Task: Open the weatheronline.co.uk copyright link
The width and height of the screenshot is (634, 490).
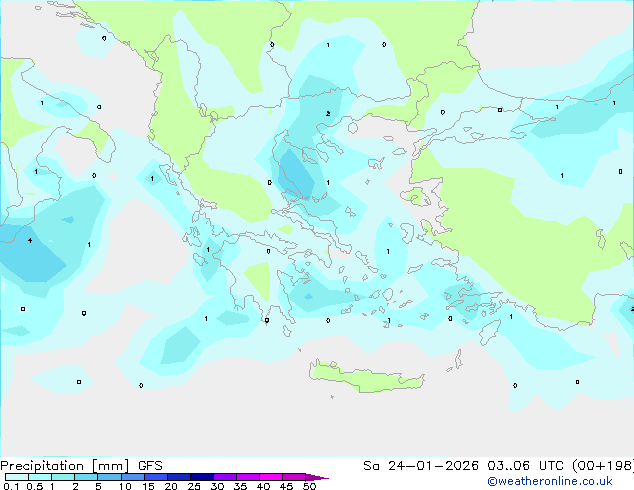Action: pyautogui.click(x=549, y=481)
